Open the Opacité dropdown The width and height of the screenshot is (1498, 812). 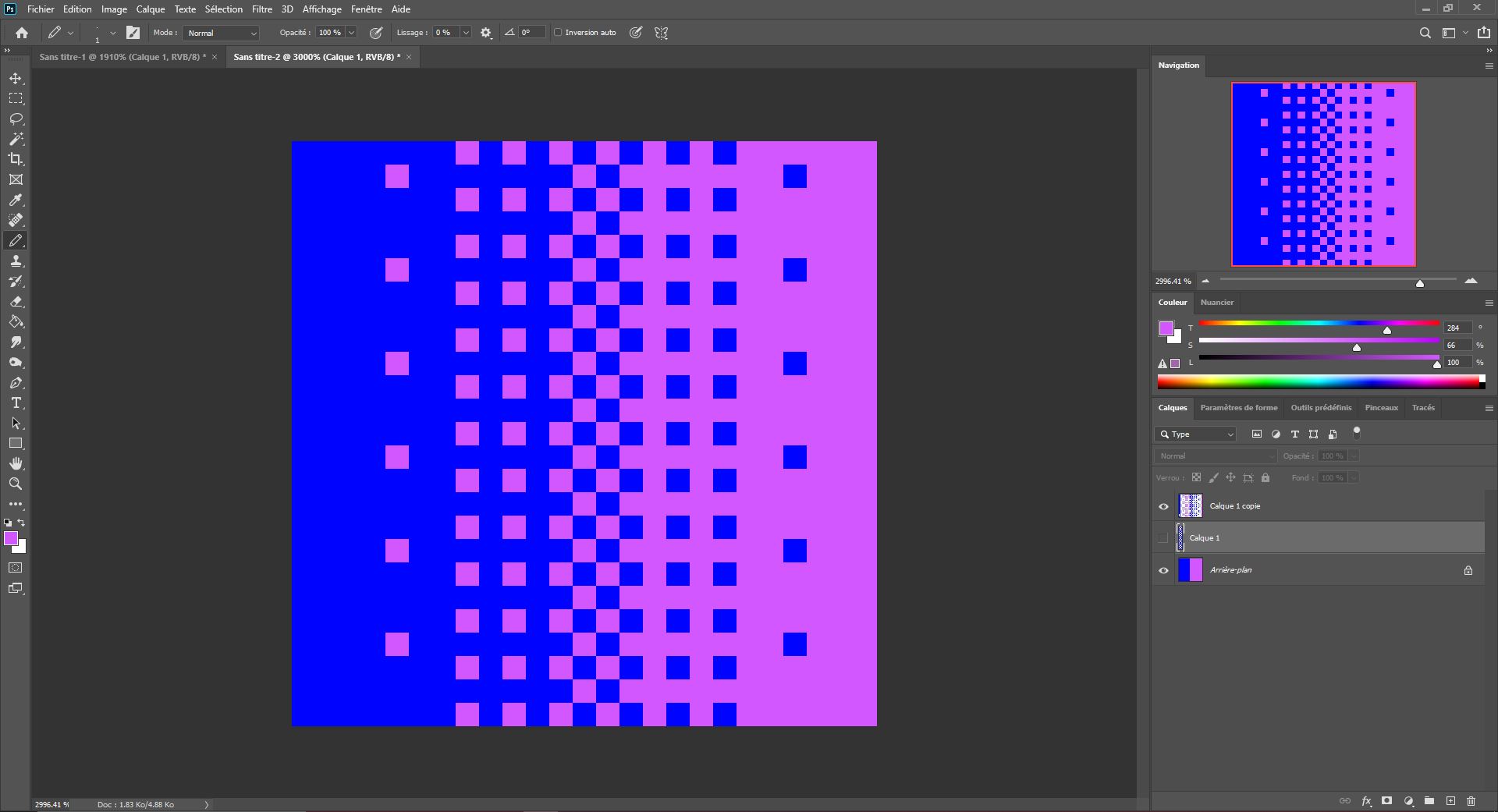point(351,33)
